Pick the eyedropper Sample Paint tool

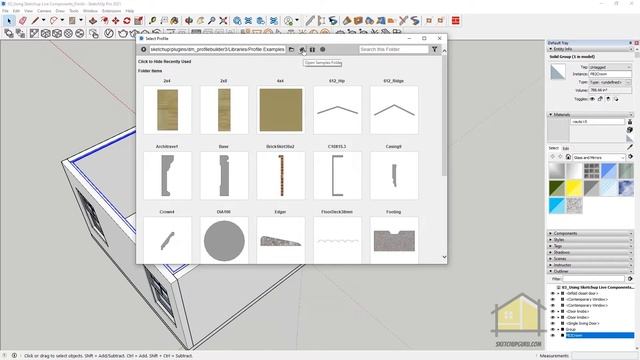[x=630, y=147]
